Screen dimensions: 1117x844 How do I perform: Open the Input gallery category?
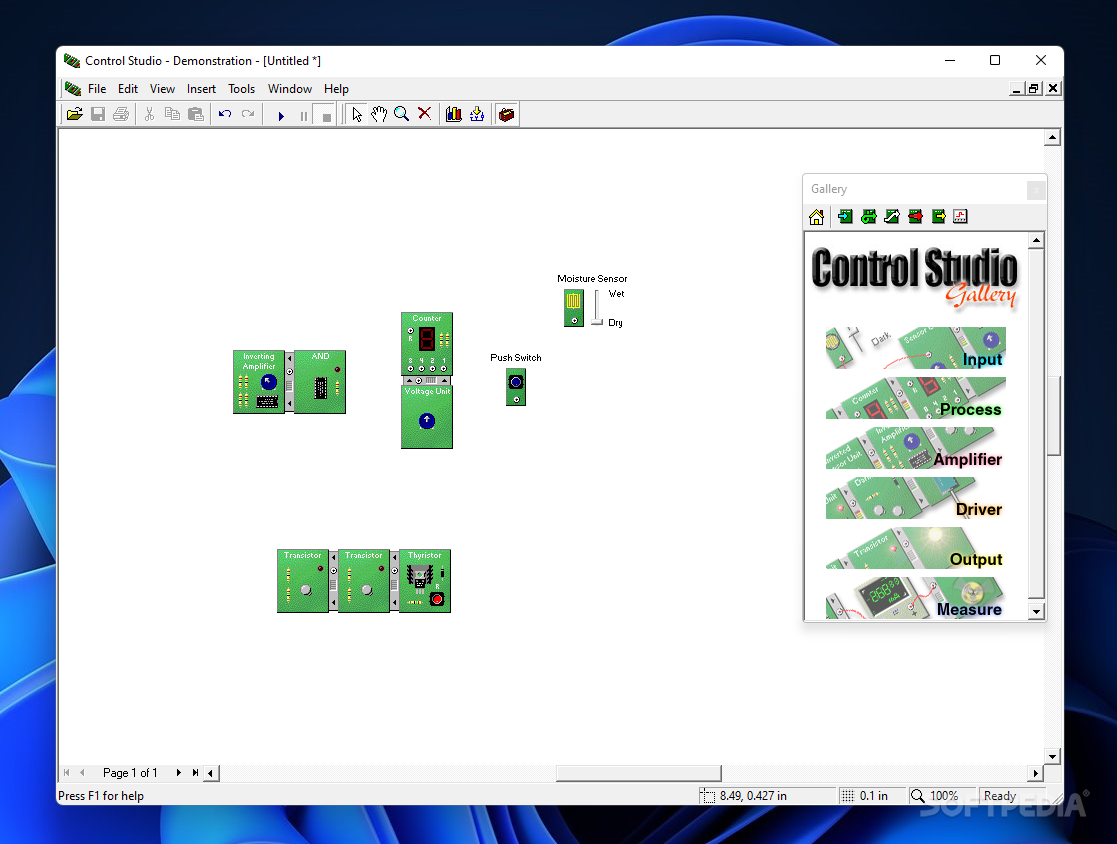point(915,348)
